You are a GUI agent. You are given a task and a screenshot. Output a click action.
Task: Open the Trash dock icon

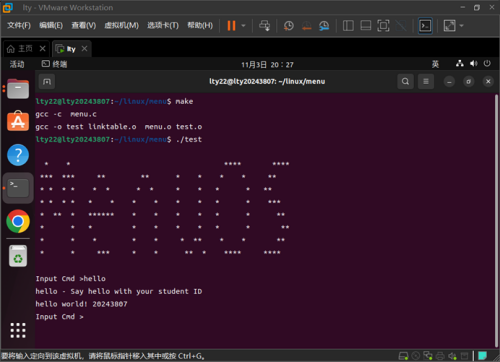coord(18,256)
